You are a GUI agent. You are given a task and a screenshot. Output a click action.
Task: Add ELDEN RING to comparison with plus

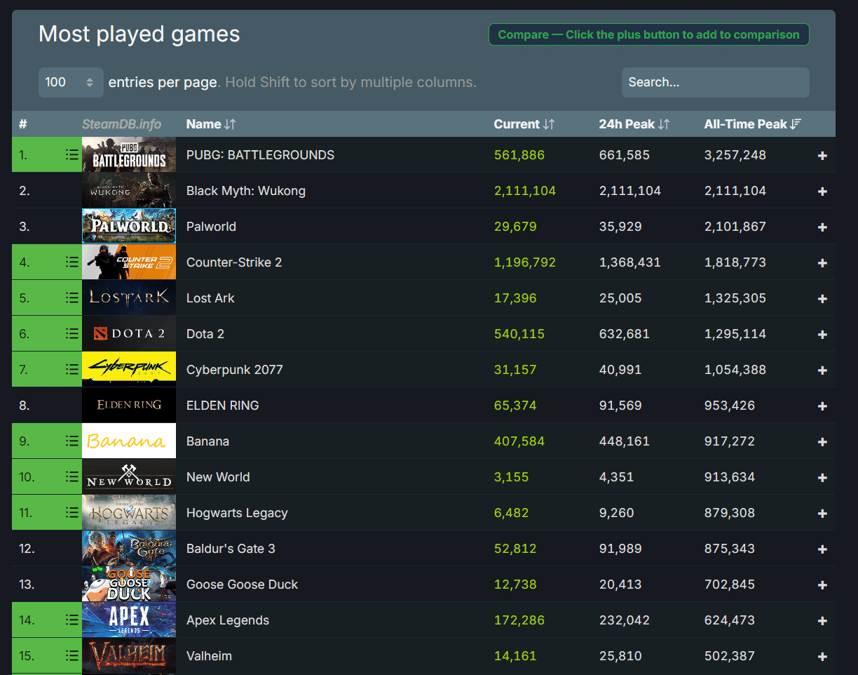(x=822, y=406)
